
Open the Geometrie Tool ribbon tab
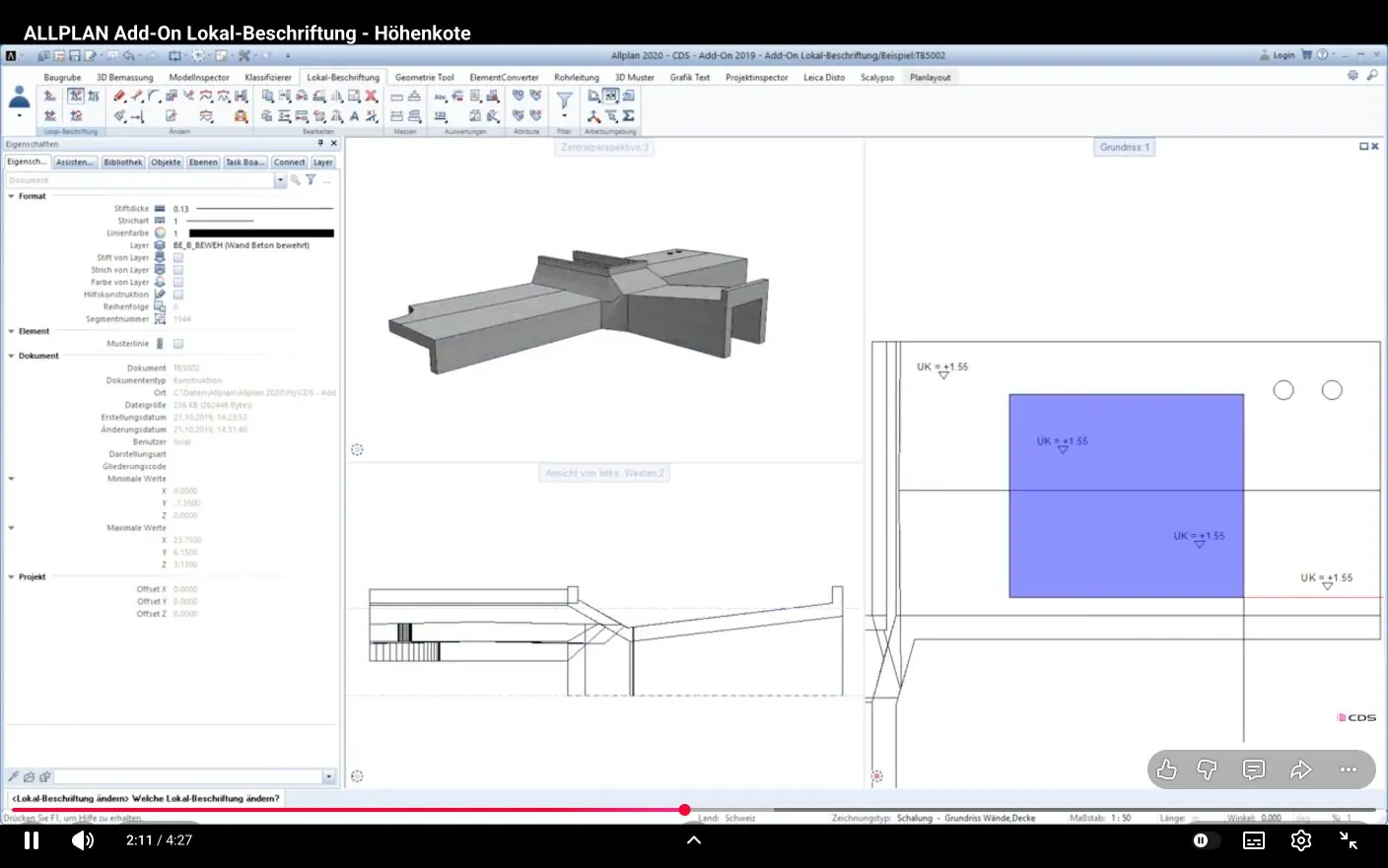point(425,77)
